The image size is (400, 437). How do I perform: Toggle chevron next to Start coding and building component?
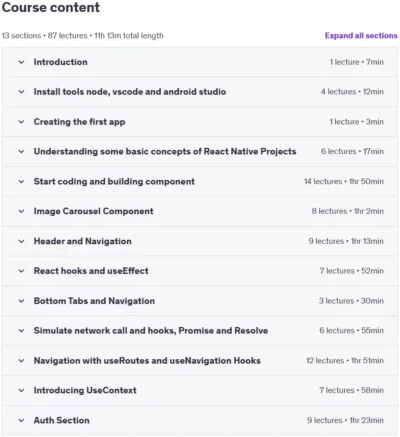click(x=21, y=181)
